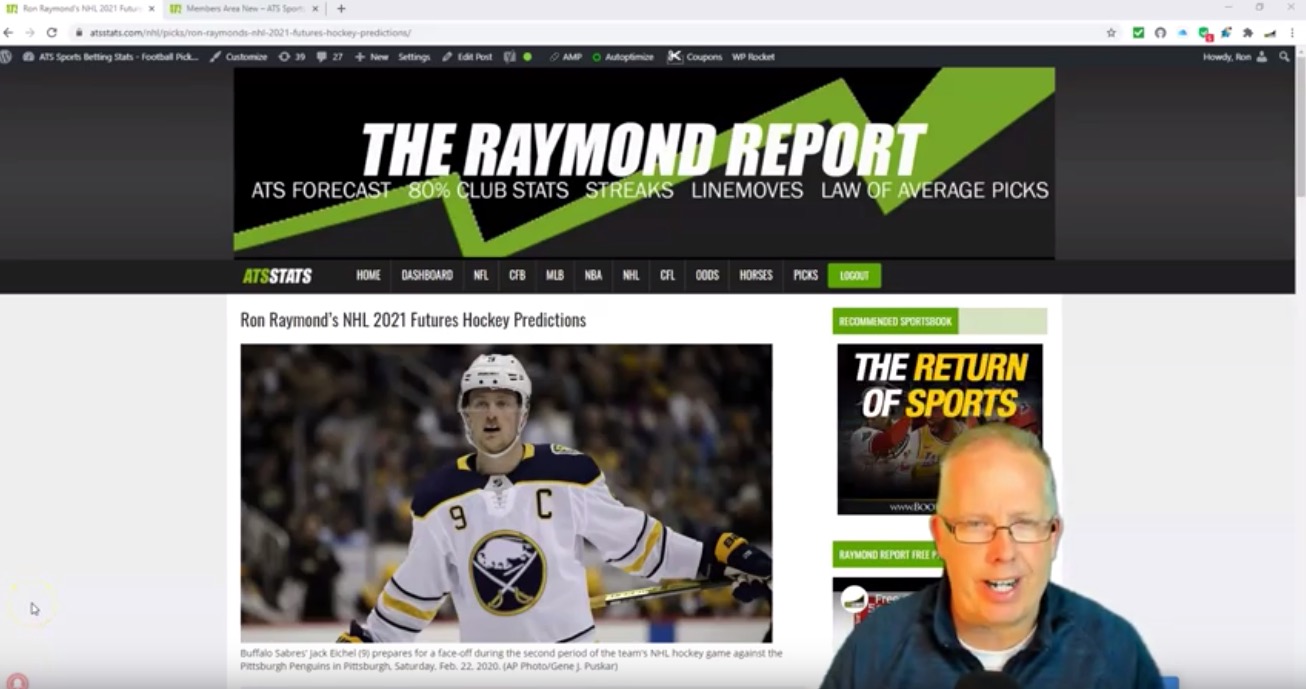Click the browser back arrow
The width and height of the screenshot is (1306, 689).
(x=9, y=32)
